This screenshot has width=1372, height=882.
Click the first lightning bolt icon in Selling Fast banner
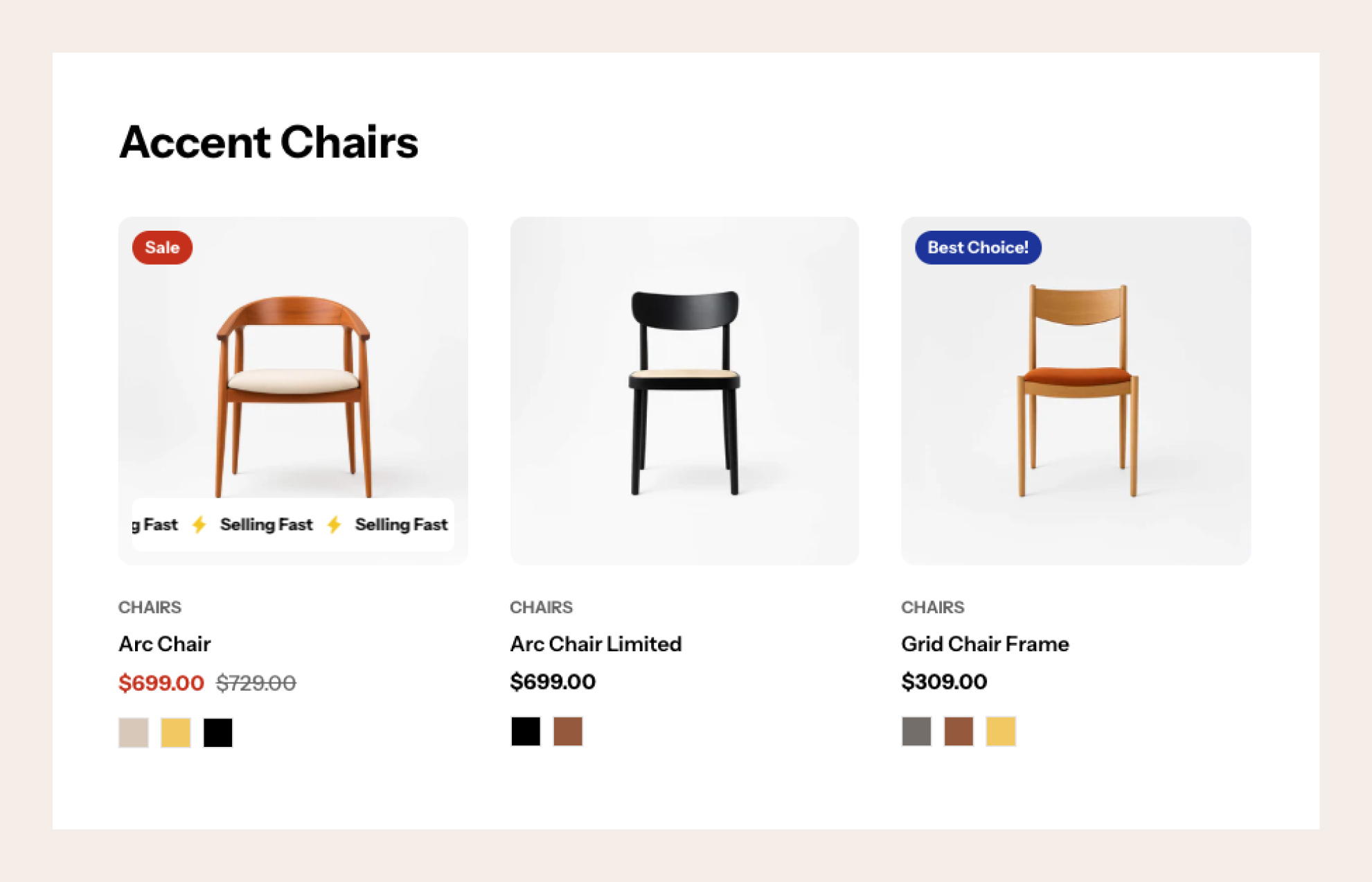click(199, 524)
